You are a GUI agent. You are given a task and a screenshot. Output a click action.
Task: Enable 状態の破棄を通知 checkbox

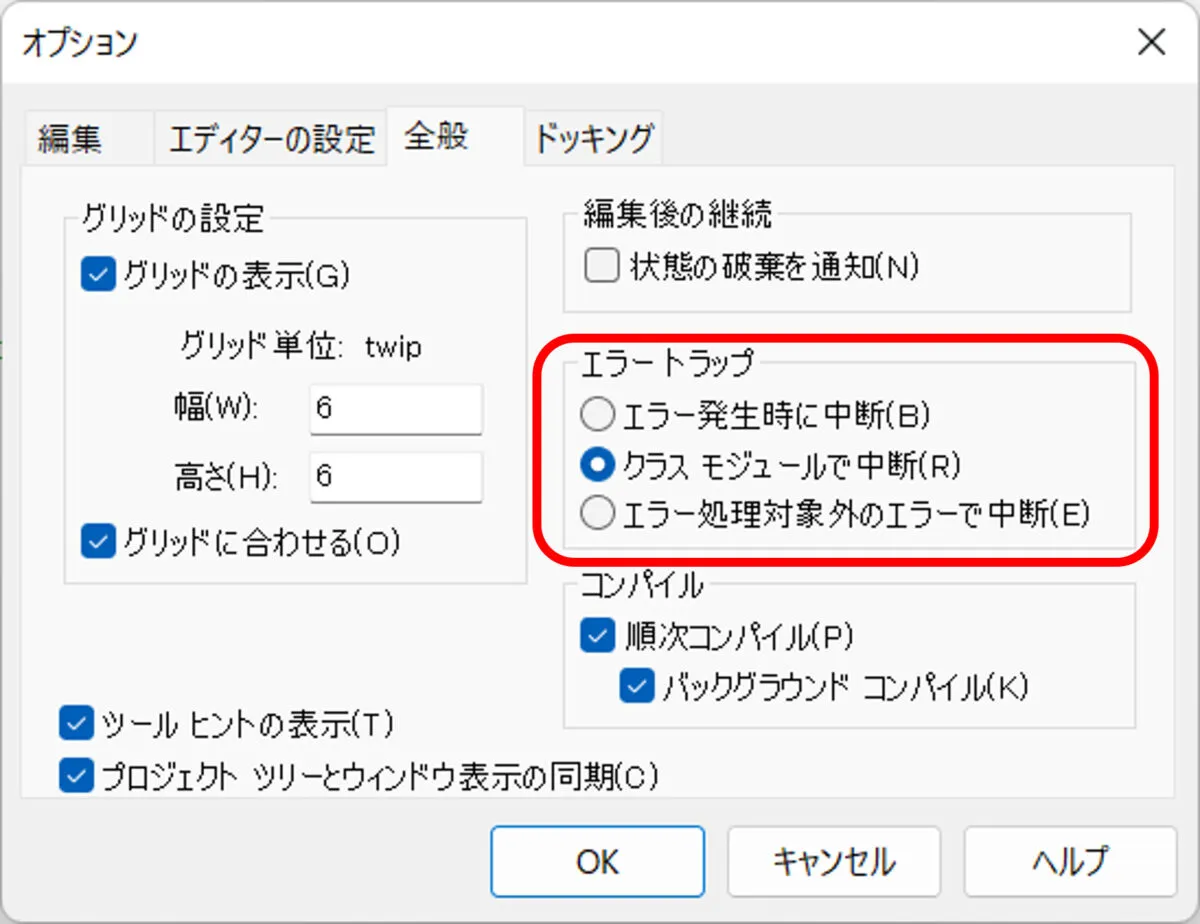(x=601, y=266)
